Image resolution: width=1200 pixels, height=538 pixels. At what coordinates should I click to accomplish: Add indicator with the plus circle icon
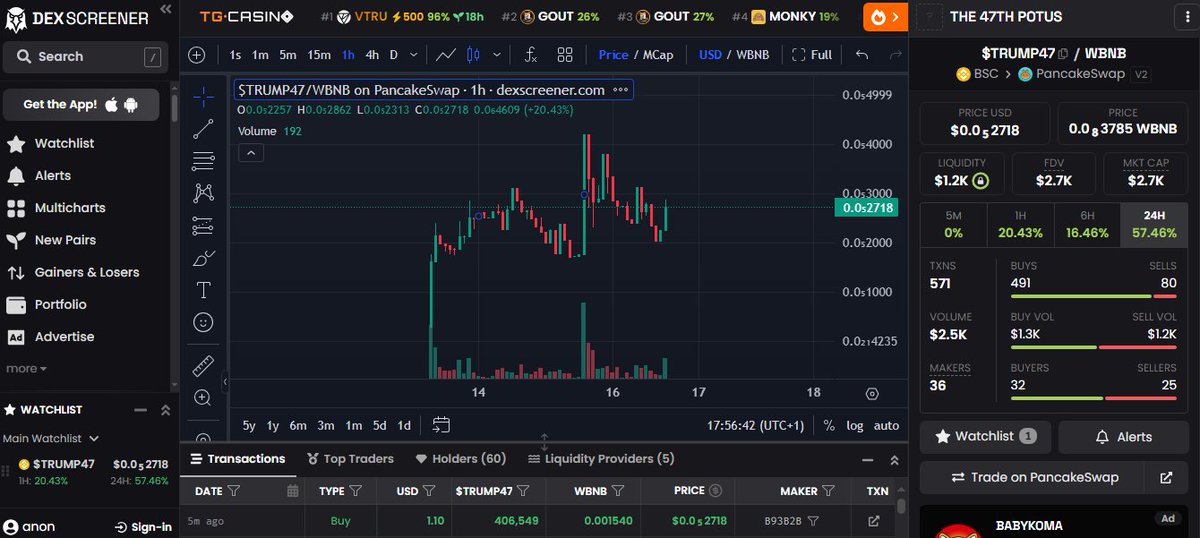tap(196, 55)
